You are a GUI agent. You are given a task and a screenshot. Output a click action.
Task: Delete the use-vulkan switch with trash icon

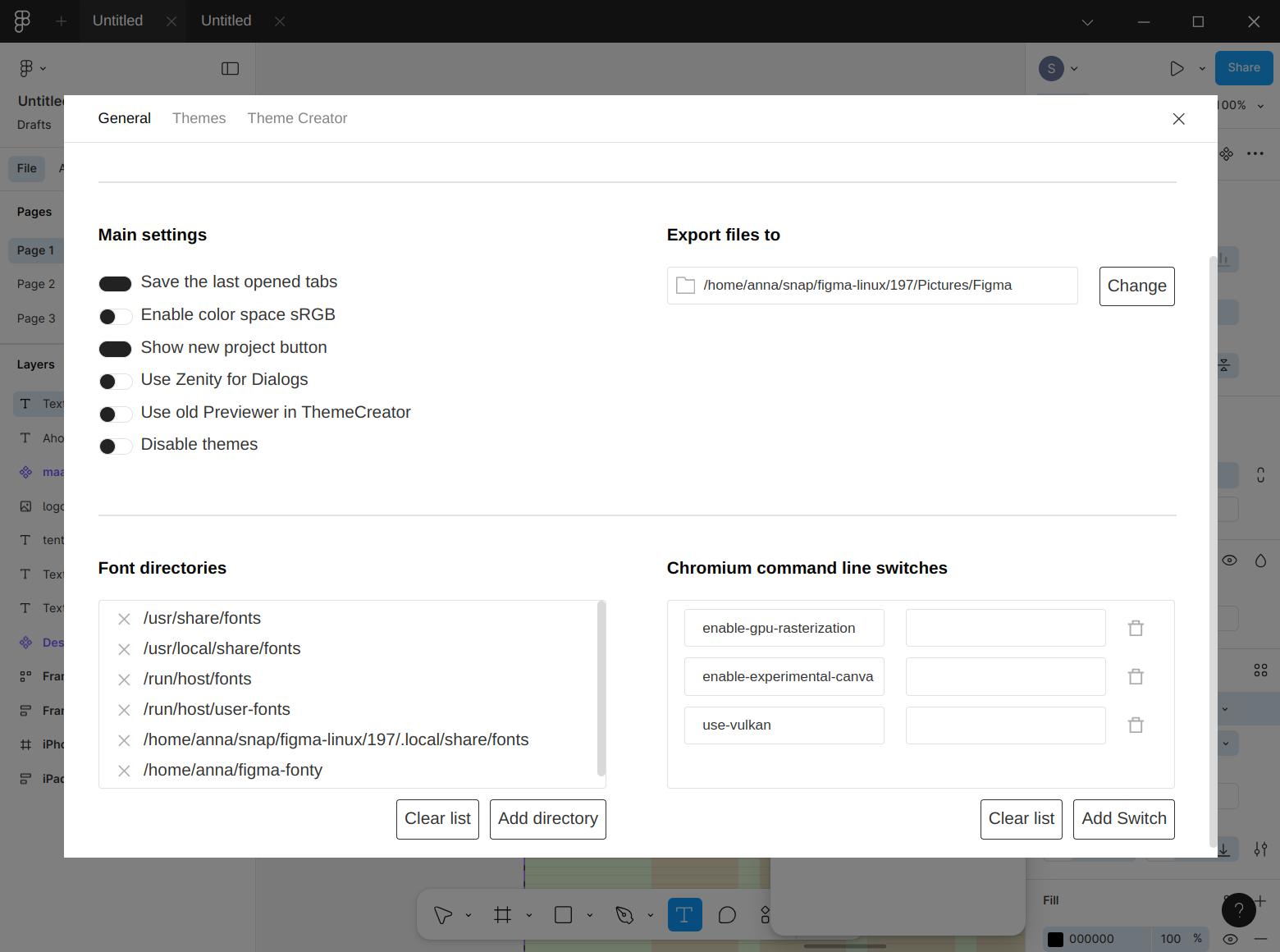pyautogui.click(x=1136, y=725)
